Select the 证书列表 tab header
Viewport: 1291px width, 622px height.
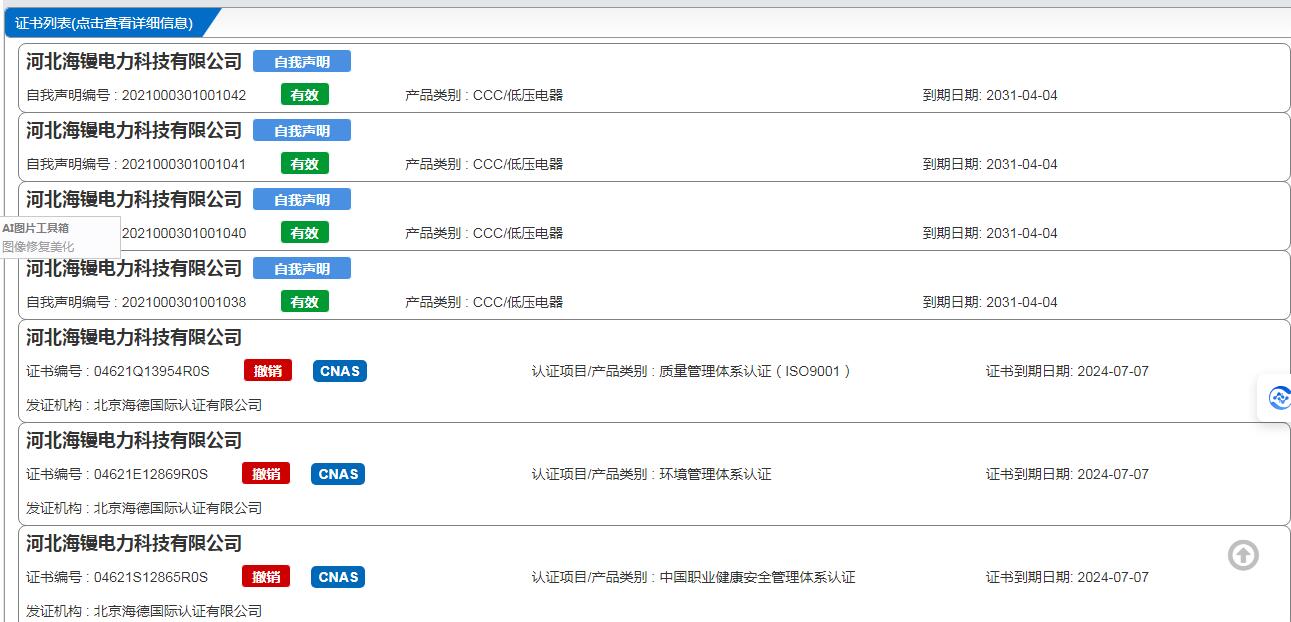pos(104,23)
